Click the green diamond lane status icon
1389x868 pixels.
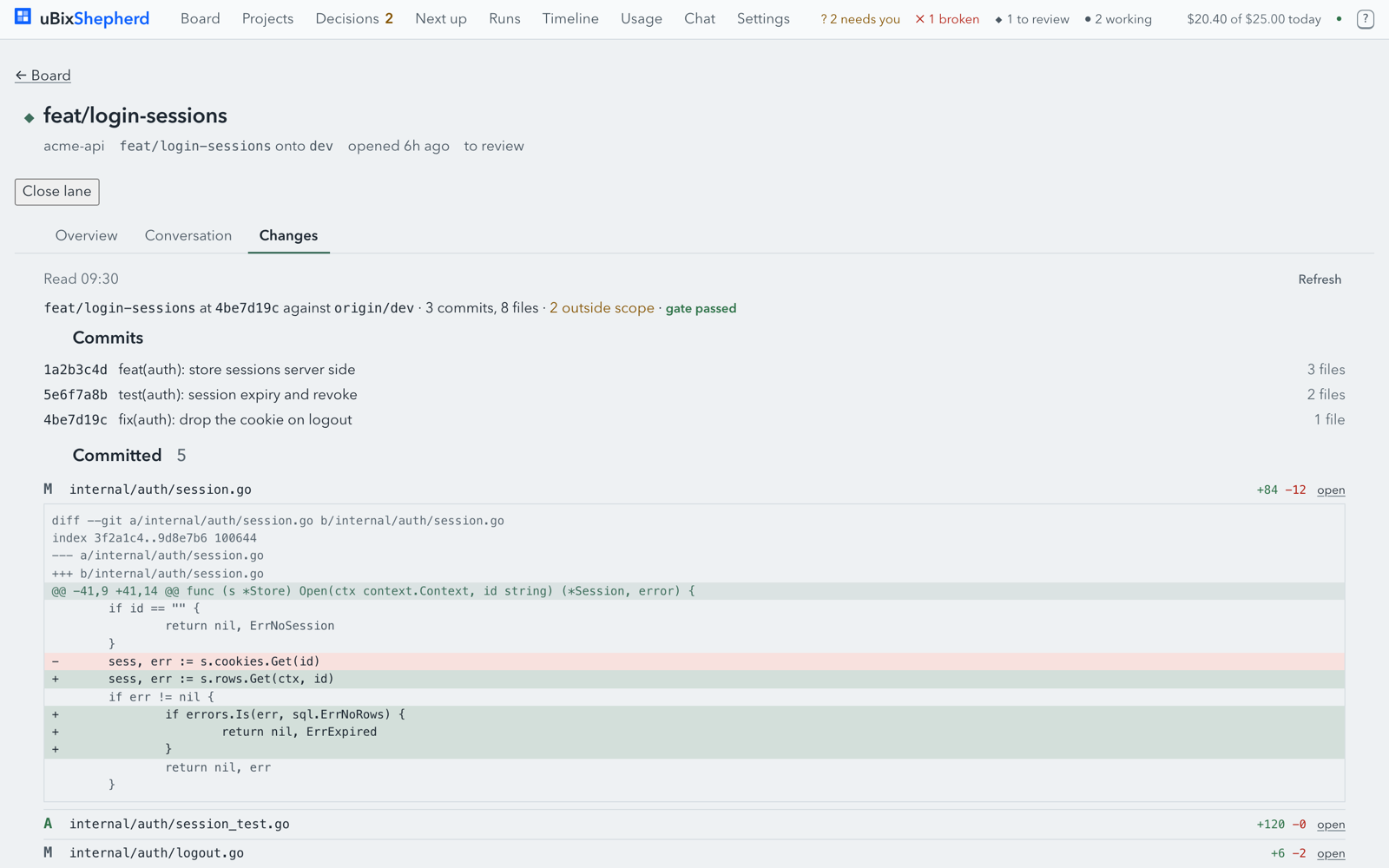29,117
